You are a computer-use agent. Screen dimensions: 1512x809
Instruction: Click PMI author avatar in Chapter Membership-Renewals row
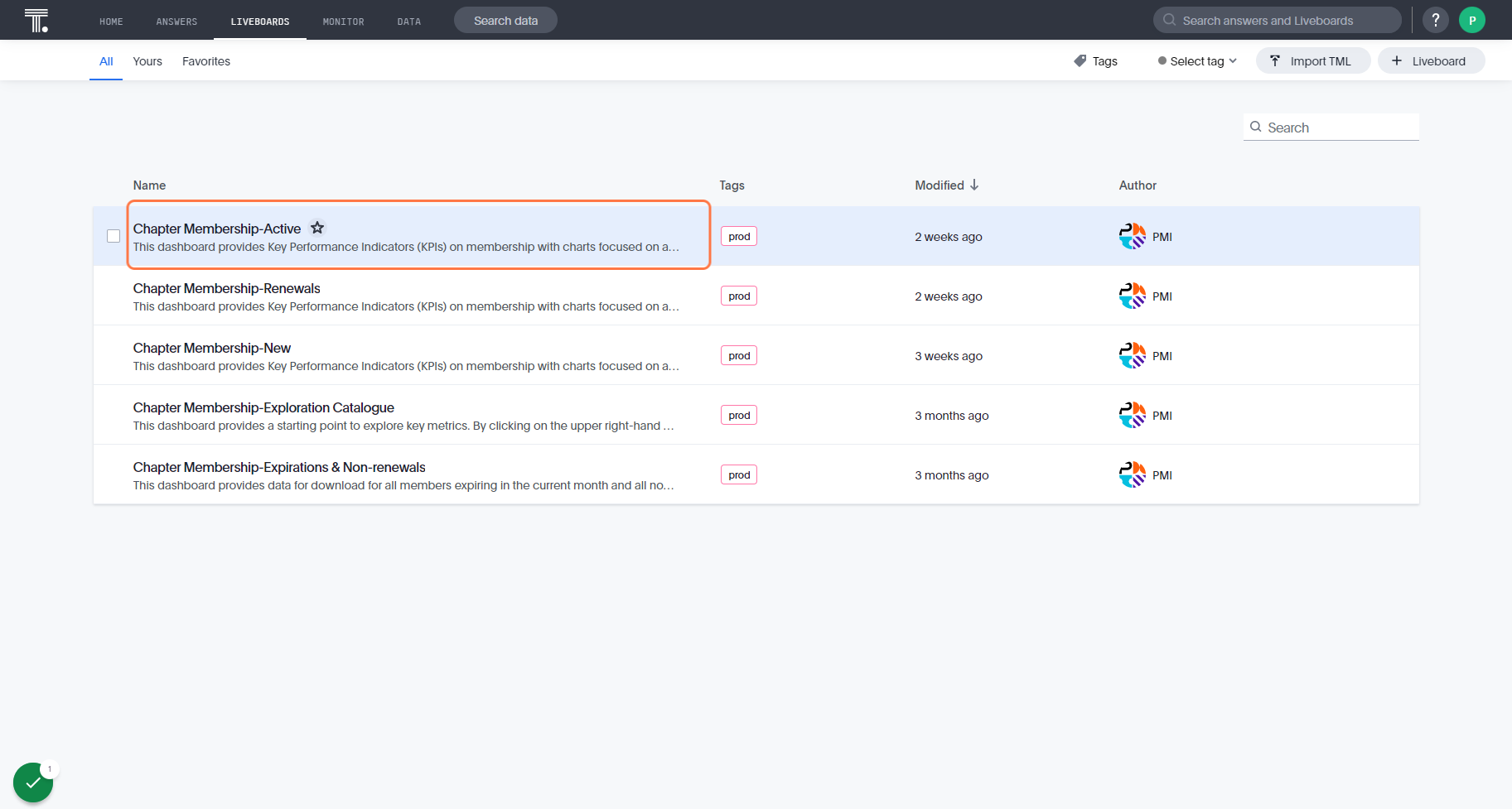coord(1133,296)
